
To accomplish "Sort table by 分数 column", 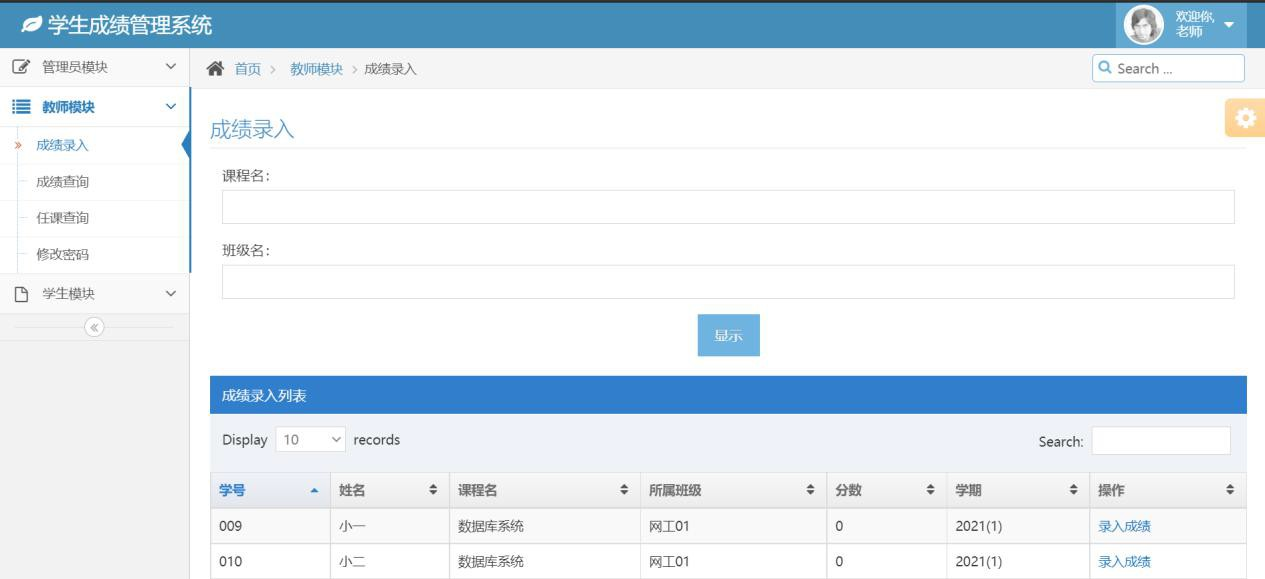I will [886, 490].
